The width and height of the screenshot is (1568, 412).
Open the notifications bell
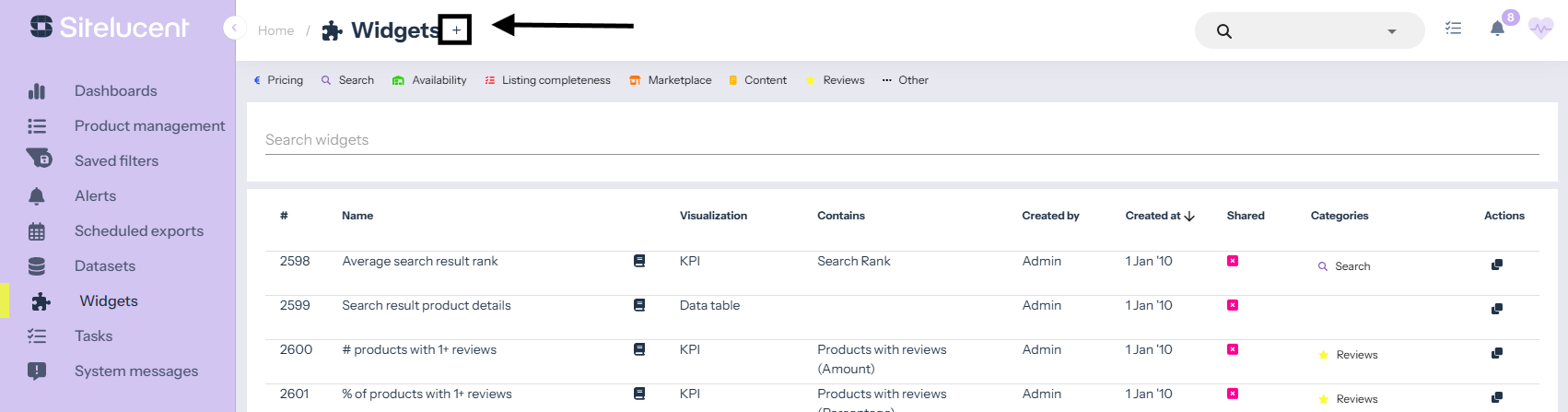point(1497,29)
